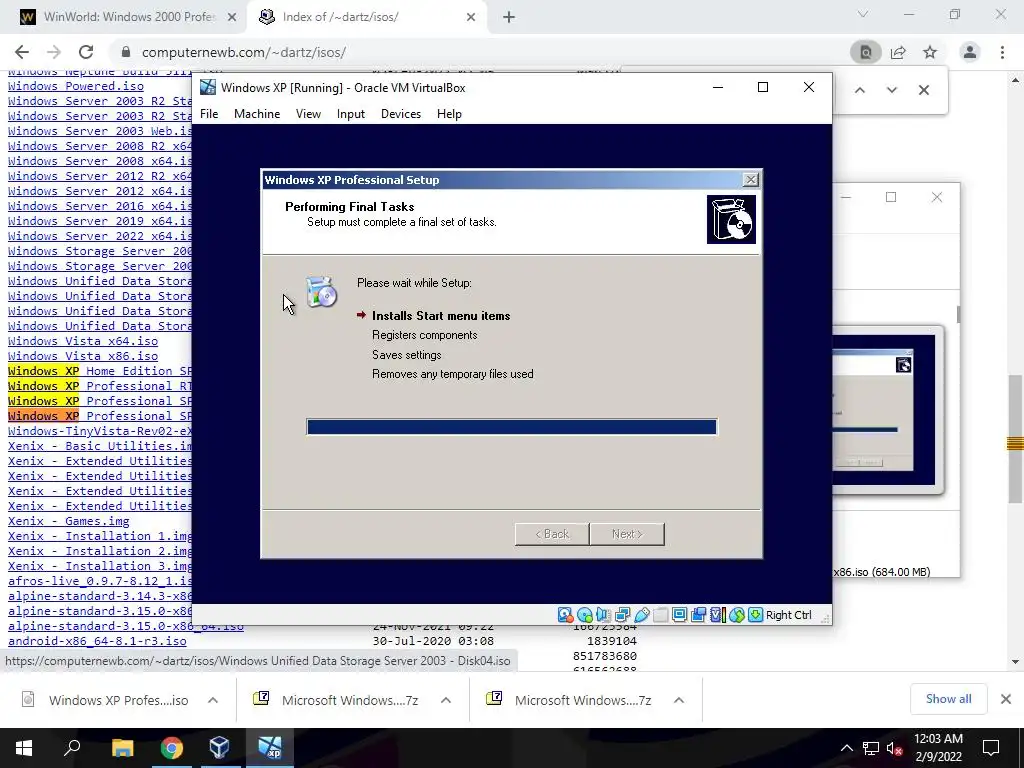Click the audio speaker icon in VirtualBox status bar
This screenshot has height=768, width=1024.
coord(603,615)
